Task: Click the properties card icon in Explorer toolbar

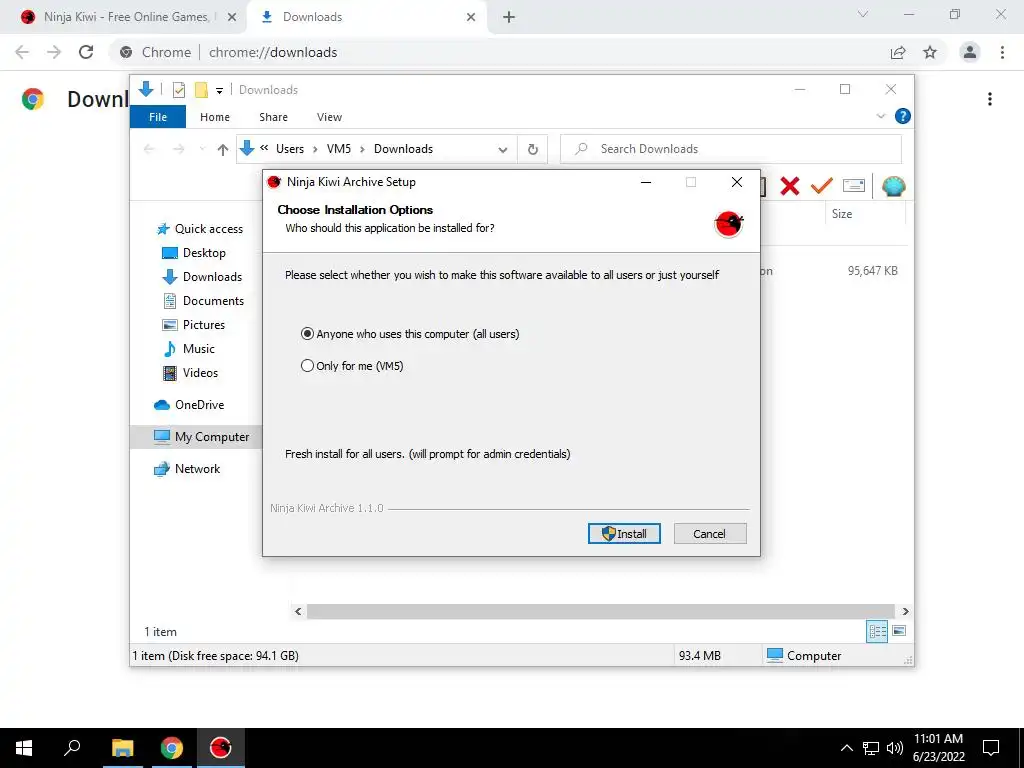Action: [x=854, y=186]
